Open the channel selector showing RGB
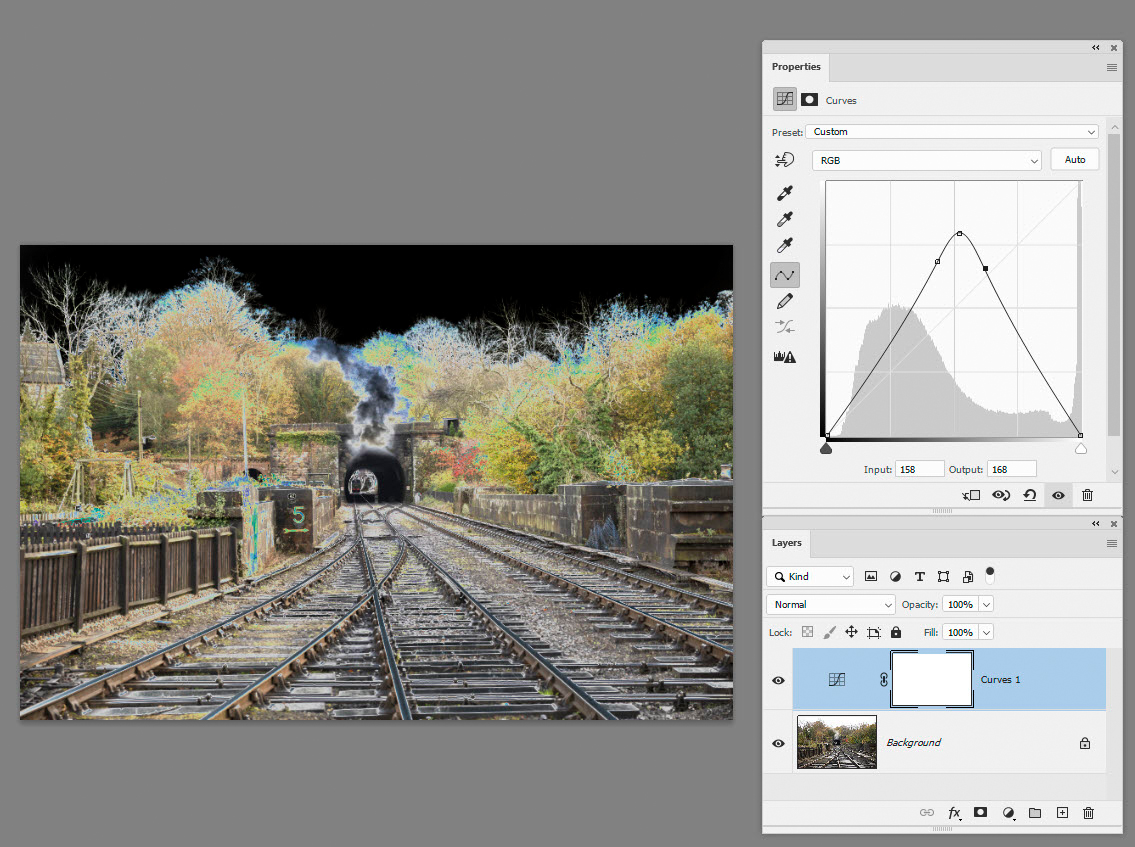The height and width of the screenshot is (847, 1135). pyautogui.click(x=925, y=159)
